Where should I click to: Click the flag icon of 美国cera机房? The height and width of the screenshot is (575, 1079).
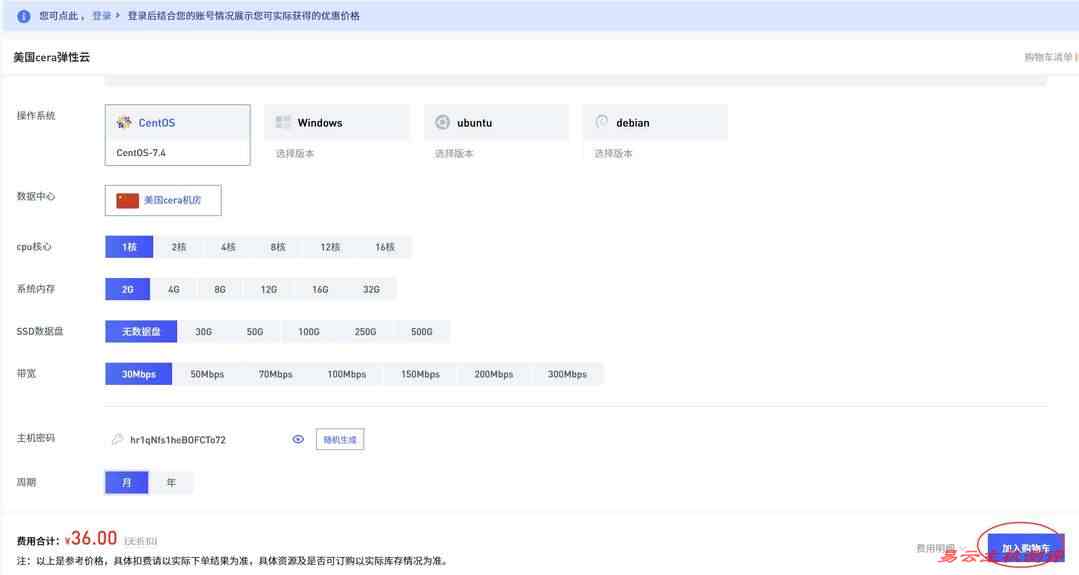click(127, 200)
